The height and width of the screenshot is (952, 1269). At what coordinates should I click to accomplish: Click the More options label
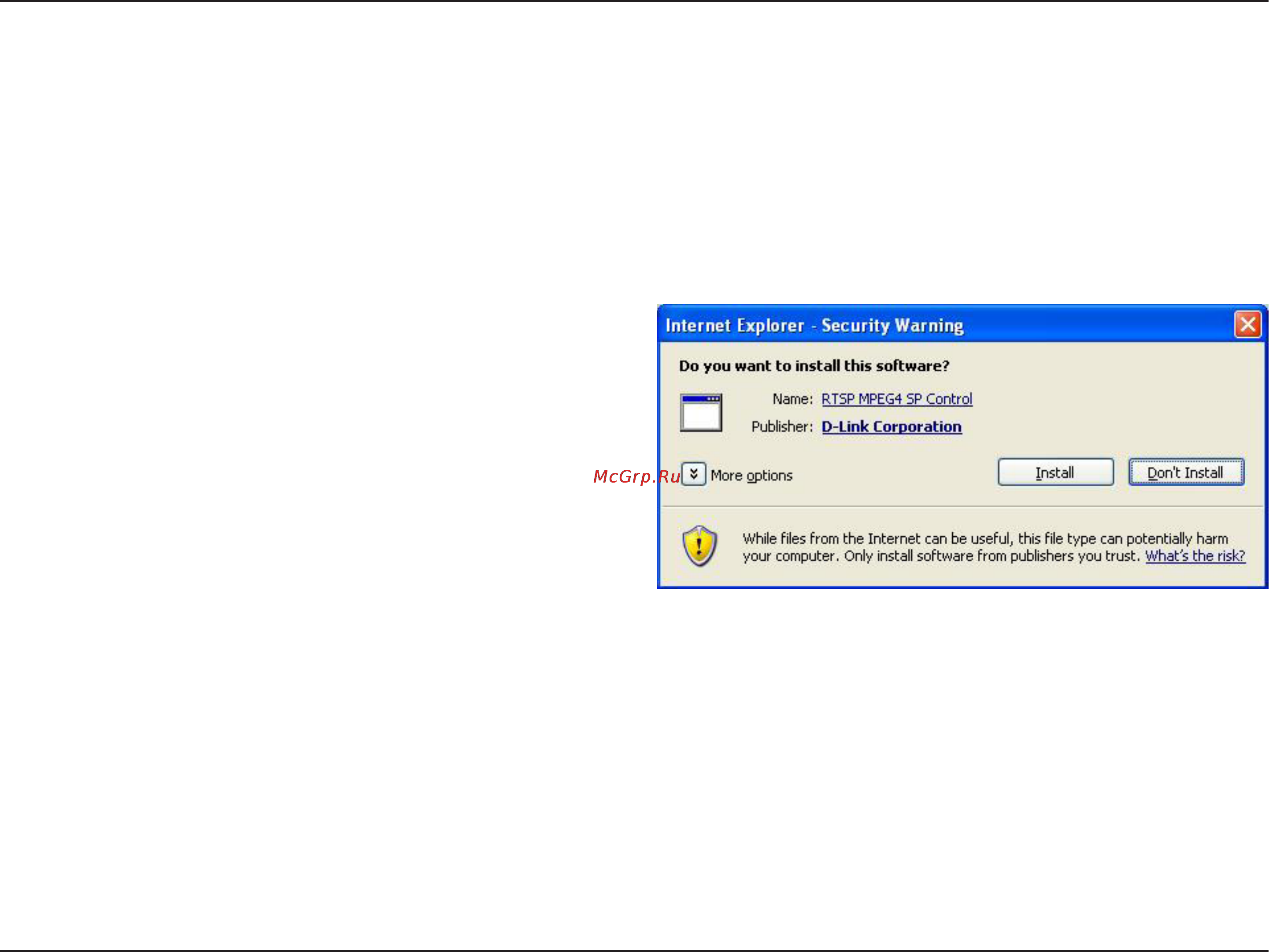coord(751,476)
